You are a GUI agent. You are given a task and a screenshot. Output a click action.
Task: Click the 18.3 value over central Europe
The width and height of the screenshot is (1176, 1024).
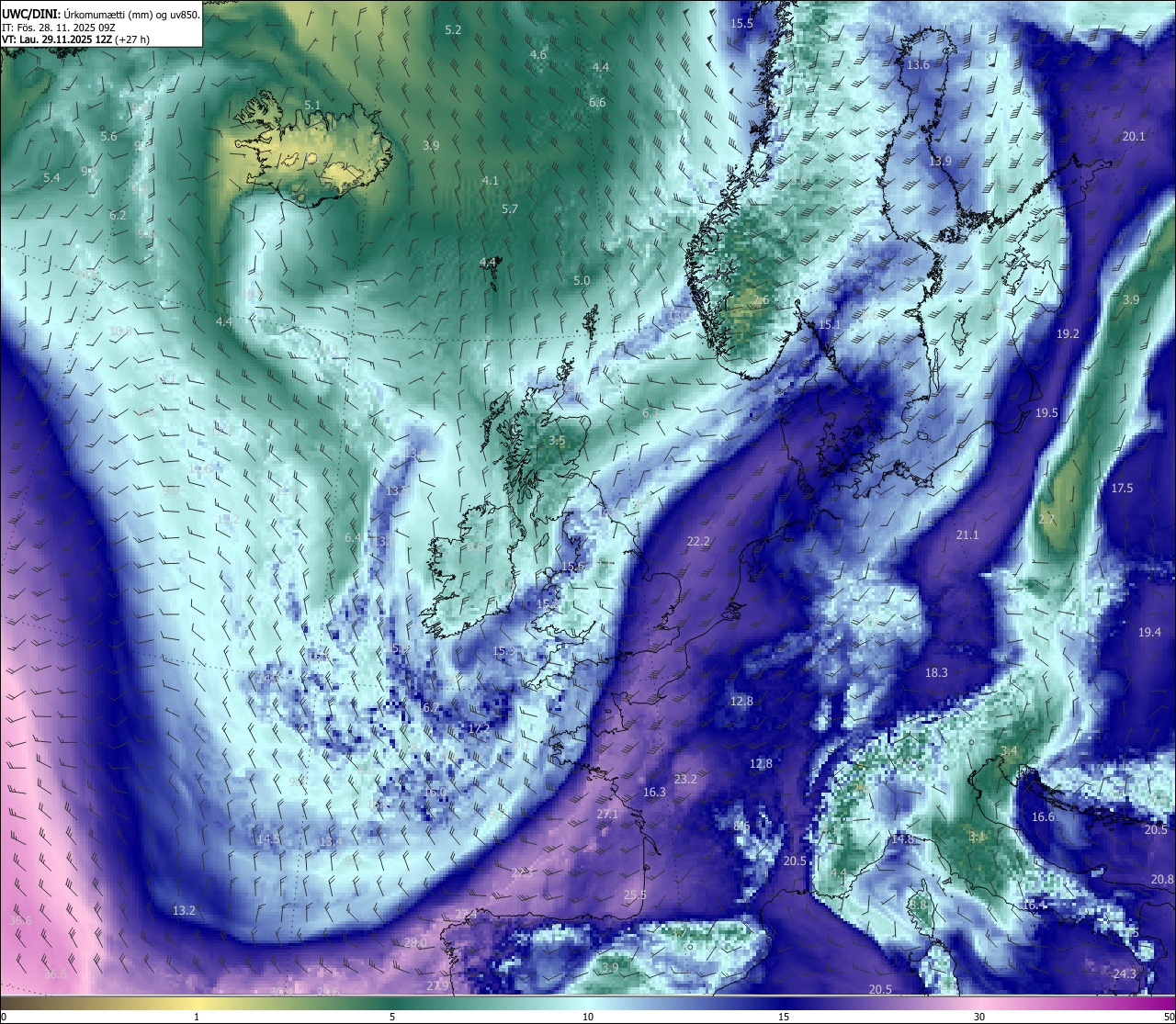[935, 673]
